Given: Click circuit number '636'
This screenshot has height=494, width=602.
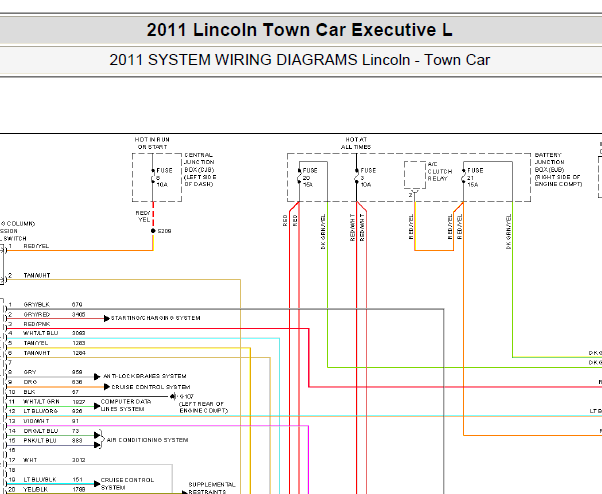Looking at the screenshot, I should click(x=77, y=382).
